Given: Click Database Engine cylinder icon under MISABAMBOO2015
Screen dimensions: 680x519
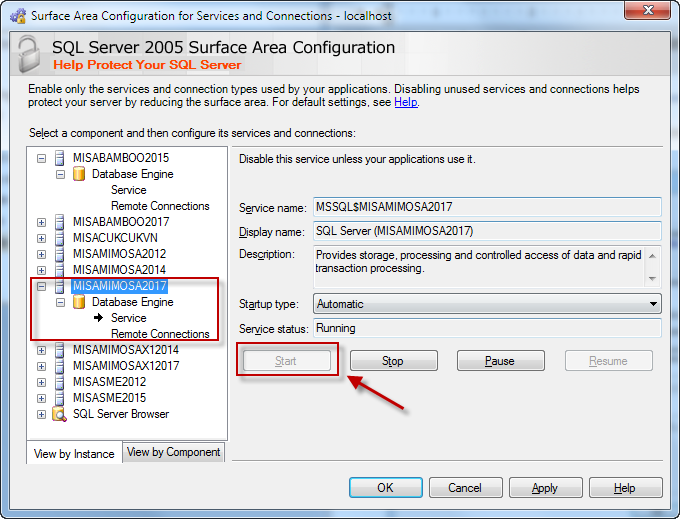Looking at the screenshot, I should 79,174.
